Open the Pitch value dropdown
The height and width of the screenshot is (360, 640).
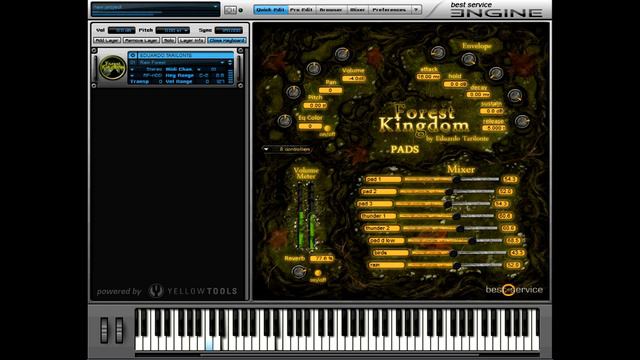click(x=186, y=31)
